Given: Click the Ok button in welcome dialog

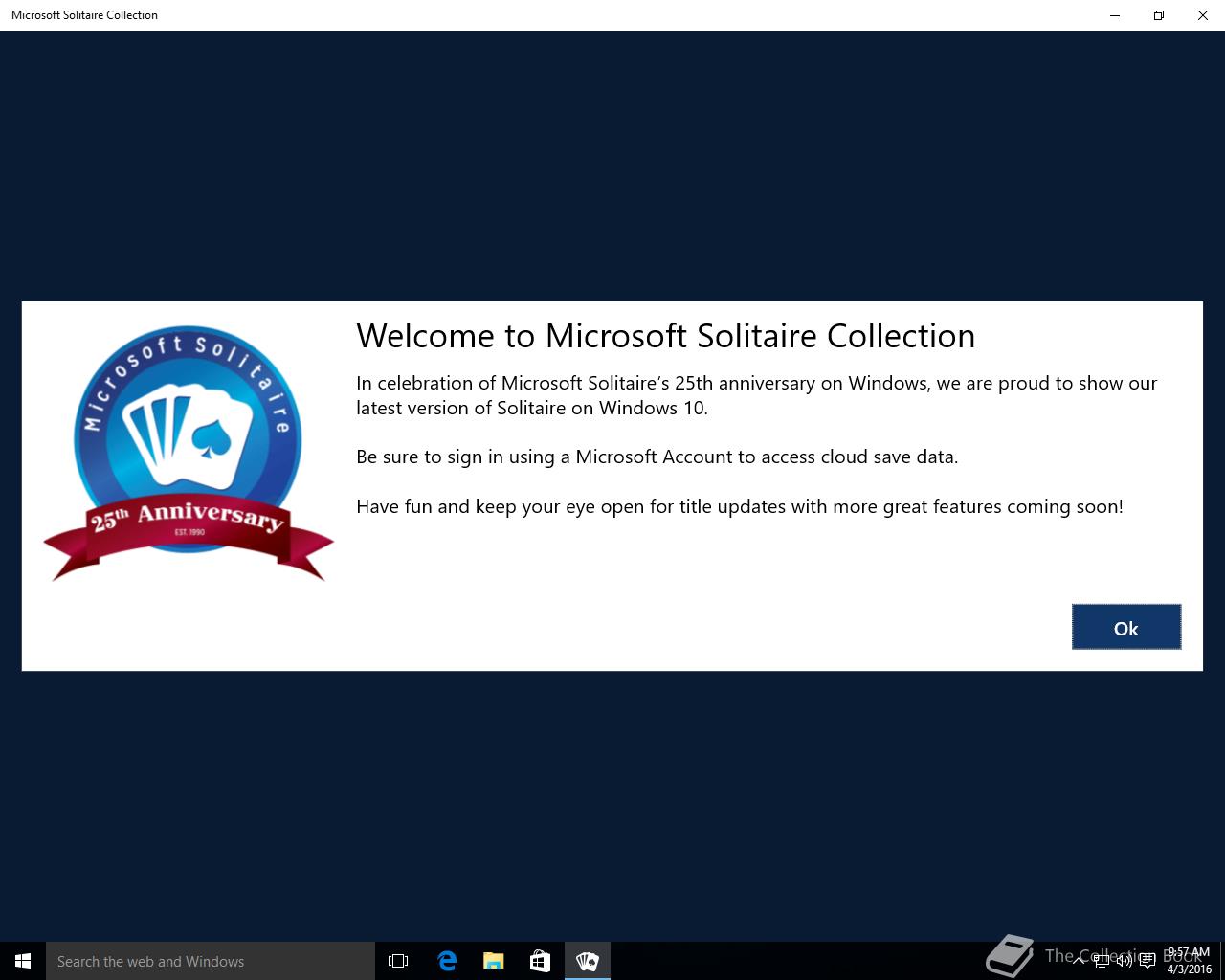Looking at the screenshot, I should (x=1126, y=627).
